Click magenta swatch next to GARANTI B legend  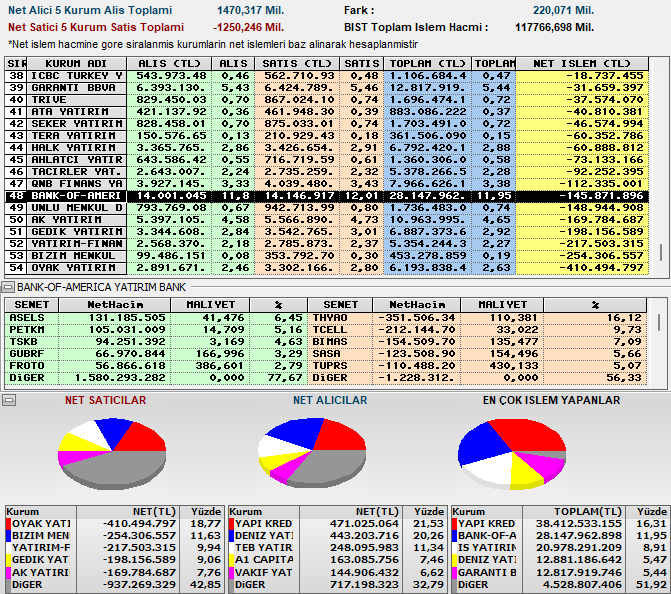[x=454, y=573]
